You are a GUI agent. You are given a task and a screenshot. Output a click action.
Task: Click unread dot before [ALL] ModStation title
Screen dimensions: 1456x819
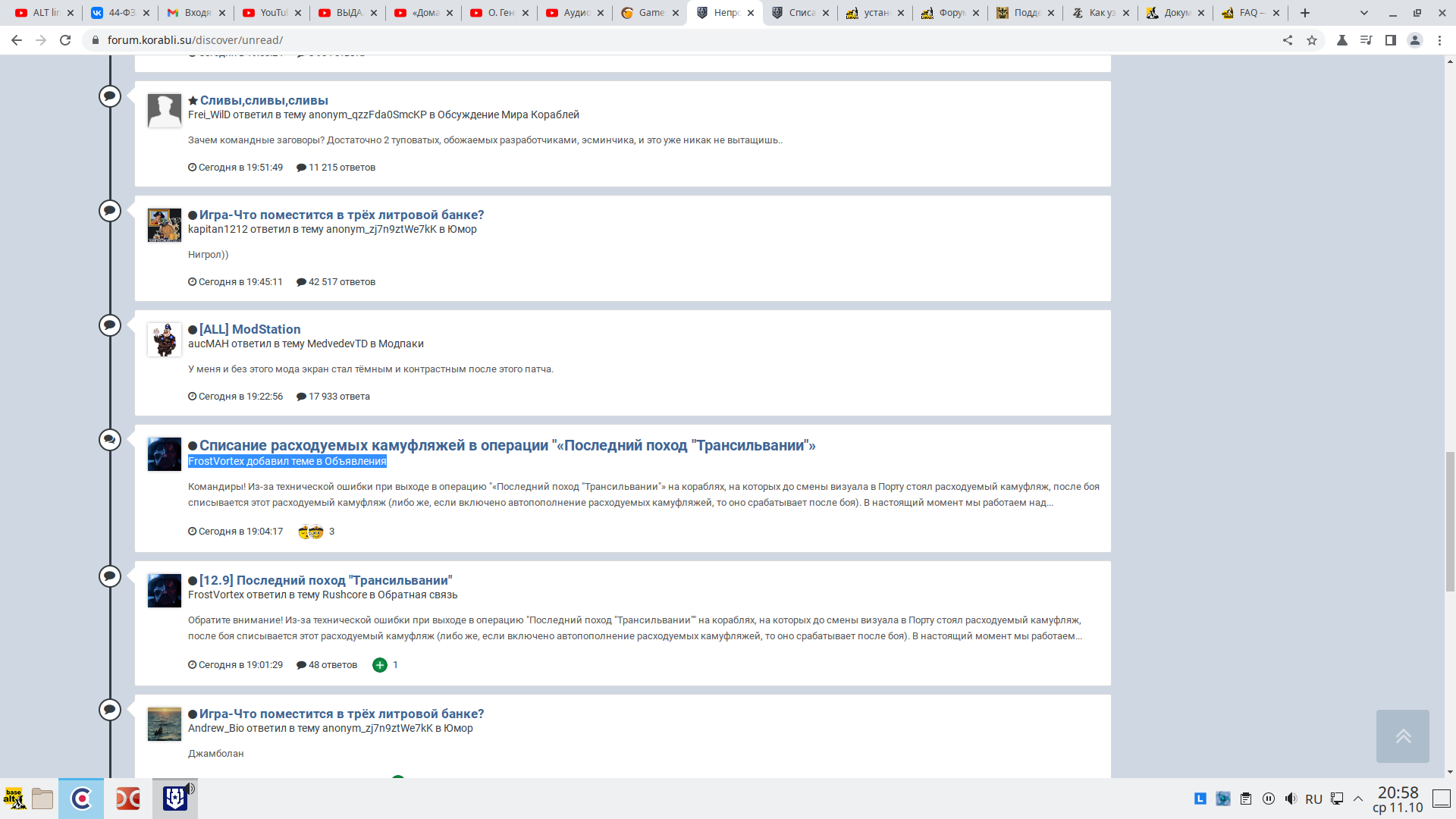pos(193,330)
